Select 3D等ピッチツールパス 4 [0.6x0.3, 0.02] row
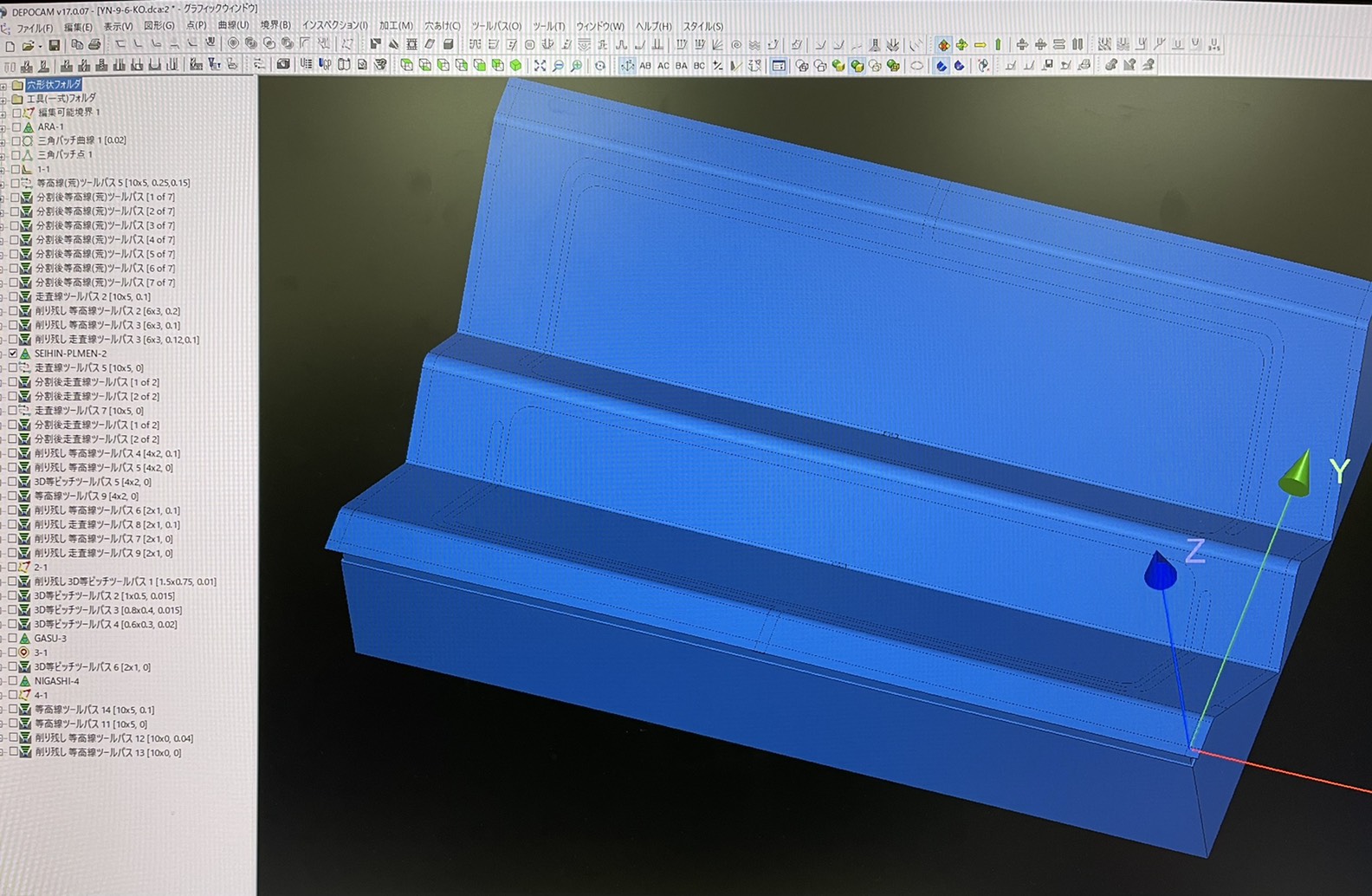 pyautogui.click(x=106, y=625)
